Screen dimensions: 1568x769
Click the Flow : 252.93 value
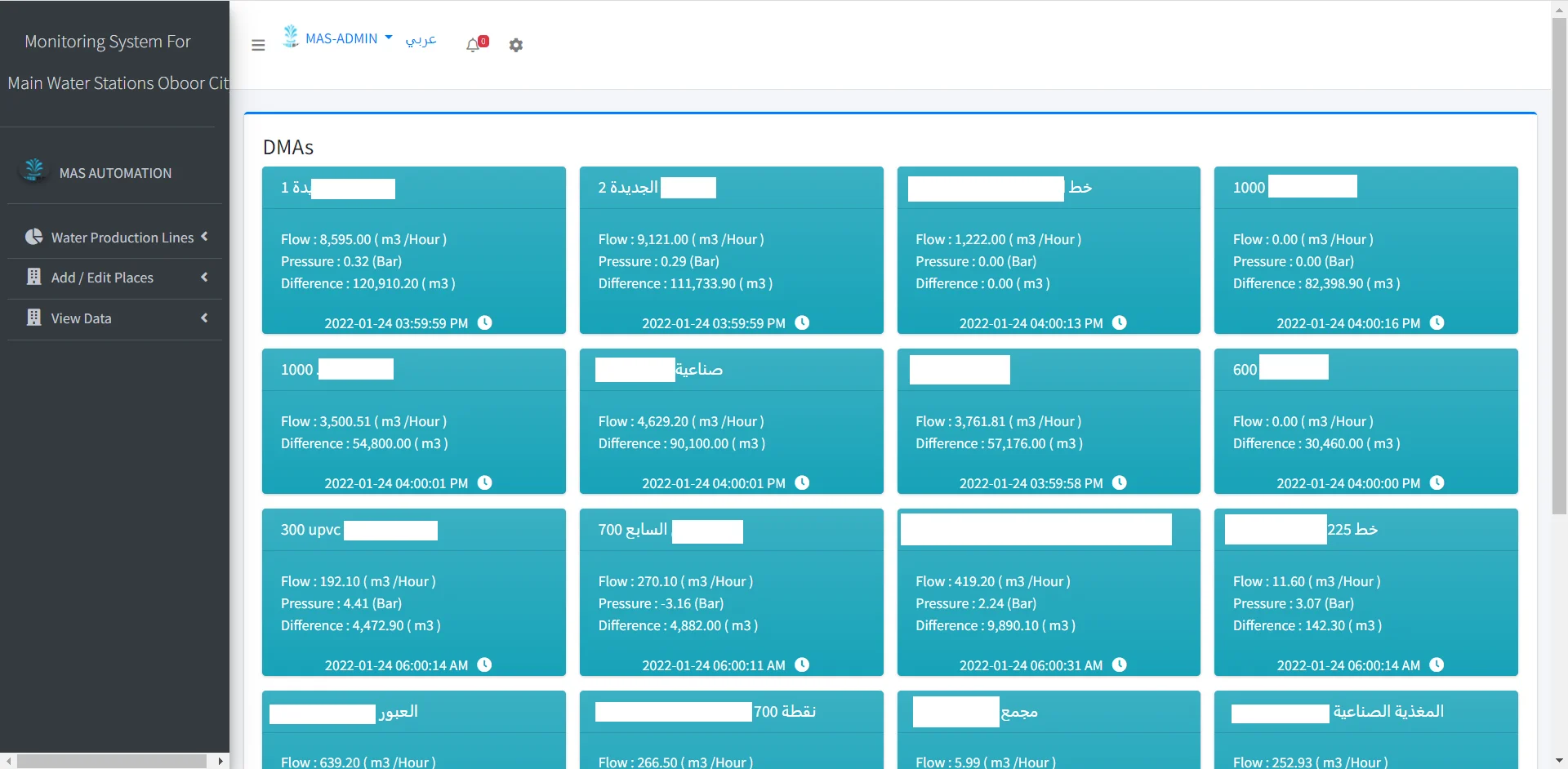1310,762
